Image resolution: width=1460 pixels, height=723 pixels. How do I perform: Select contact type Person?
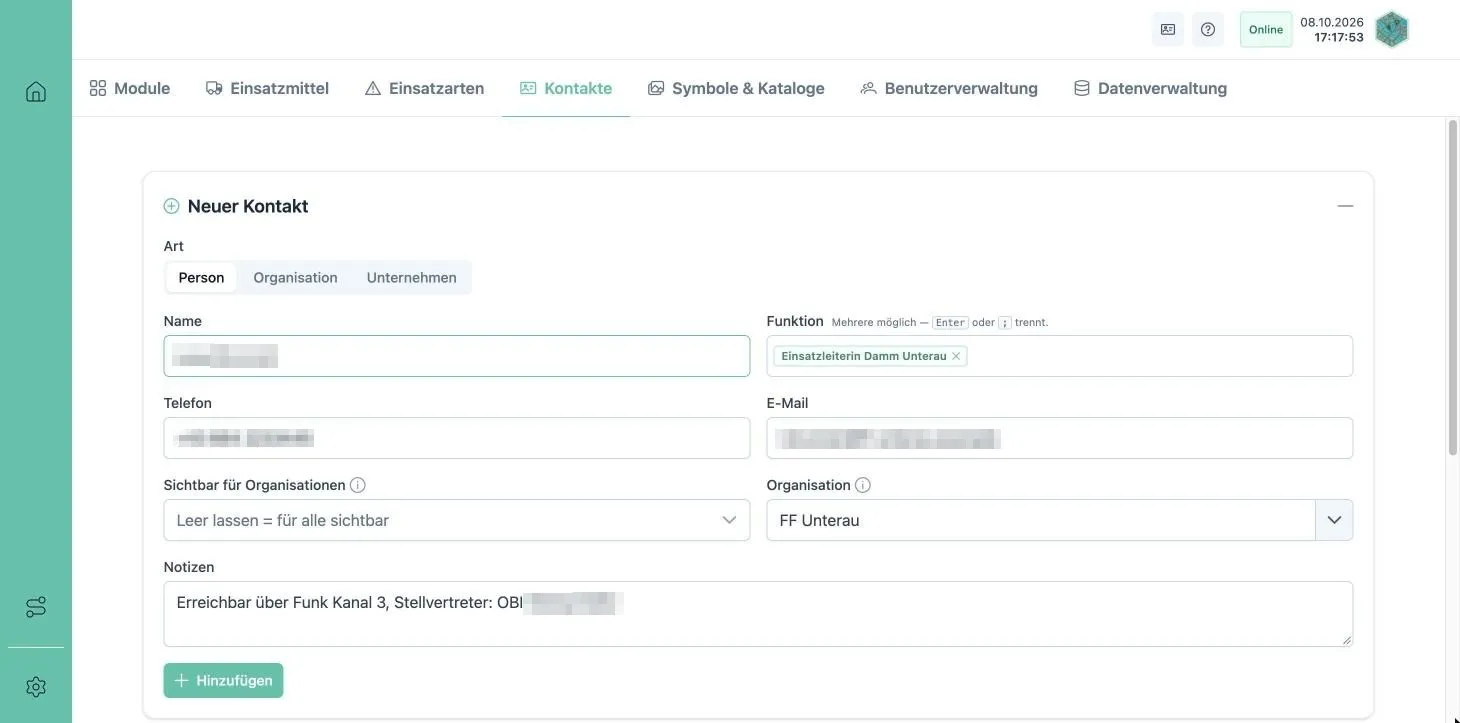click(201, 278)
